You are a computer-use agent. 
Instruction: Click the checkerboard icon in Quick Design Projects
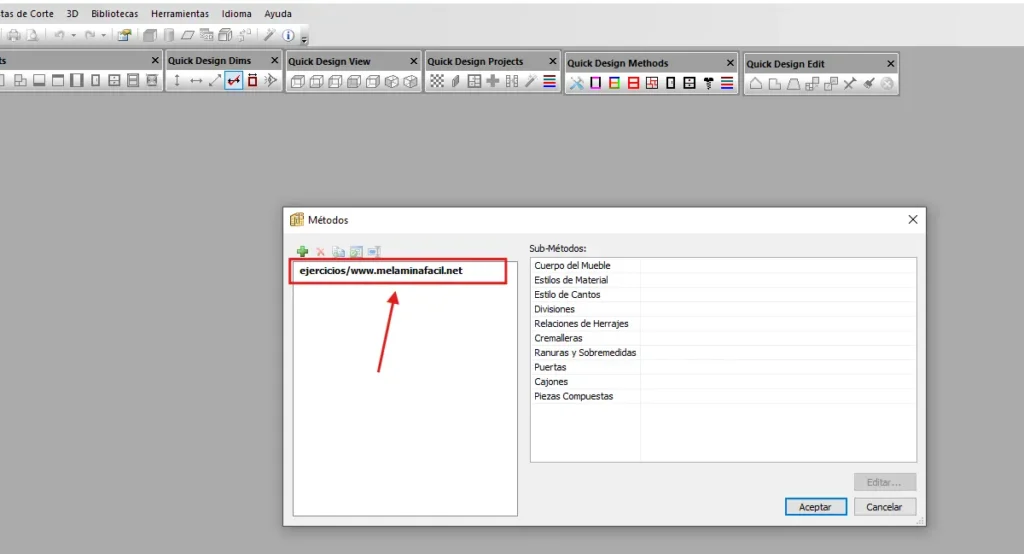(x=437, y=82)
